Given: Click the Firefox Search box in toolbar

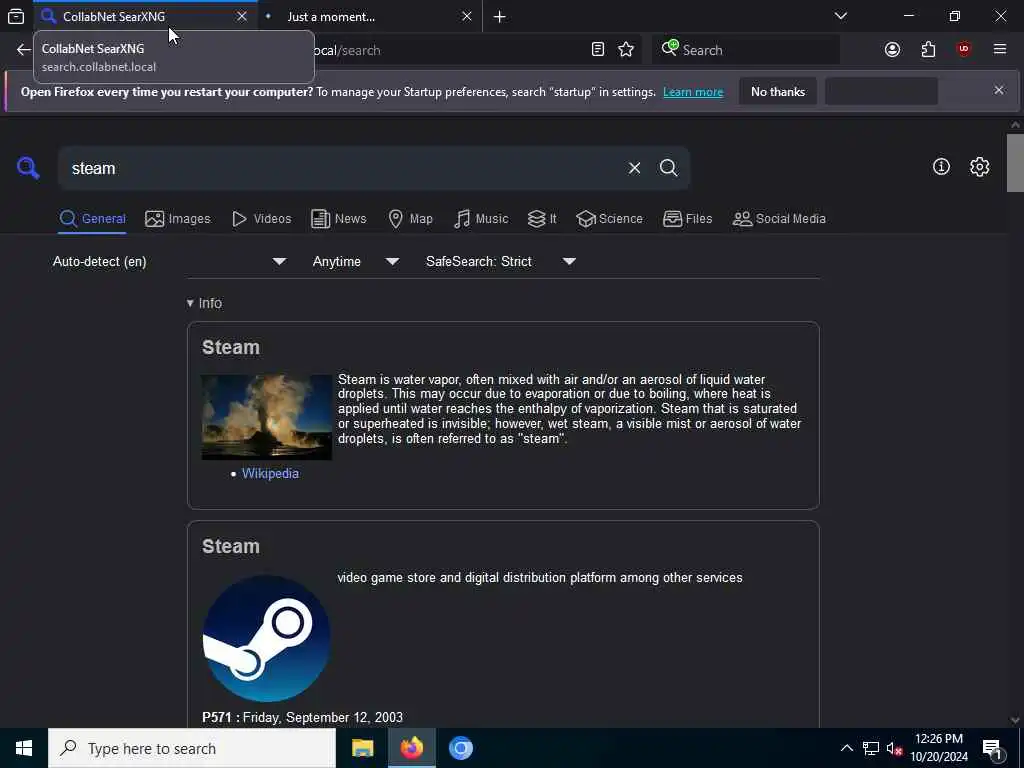Looking at the screenshot, I should (746, 50).
